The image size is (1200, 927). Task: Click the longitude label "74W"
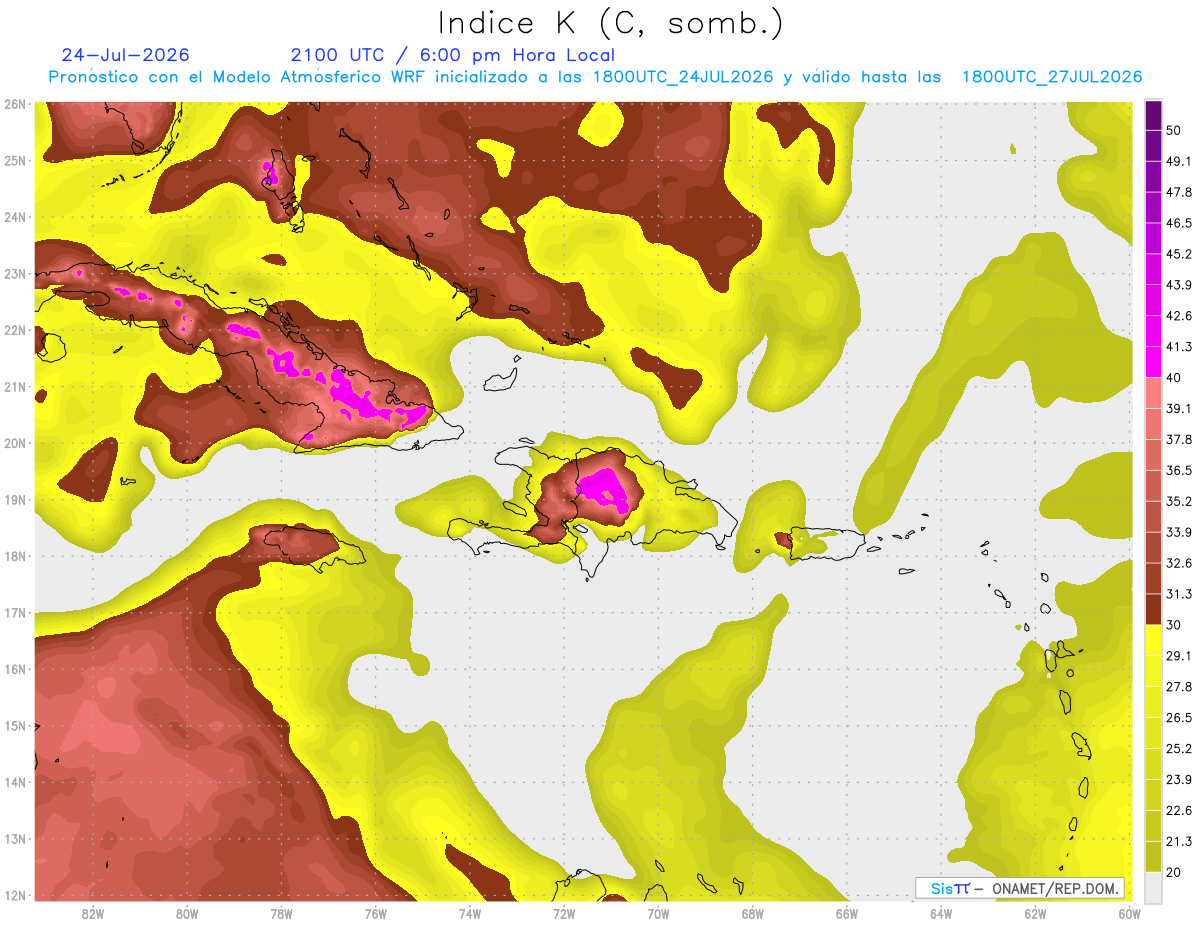point(469,913)
